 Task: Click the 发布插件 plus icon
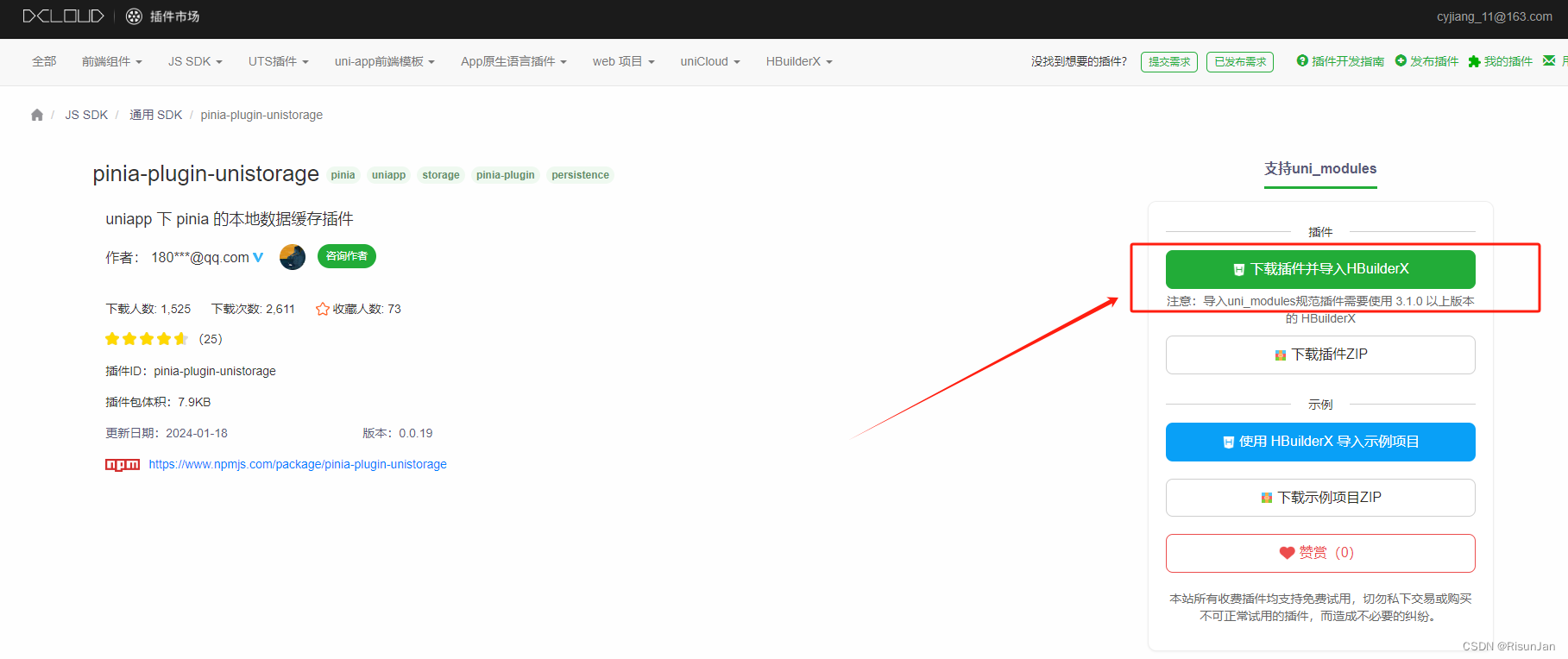1401,60
